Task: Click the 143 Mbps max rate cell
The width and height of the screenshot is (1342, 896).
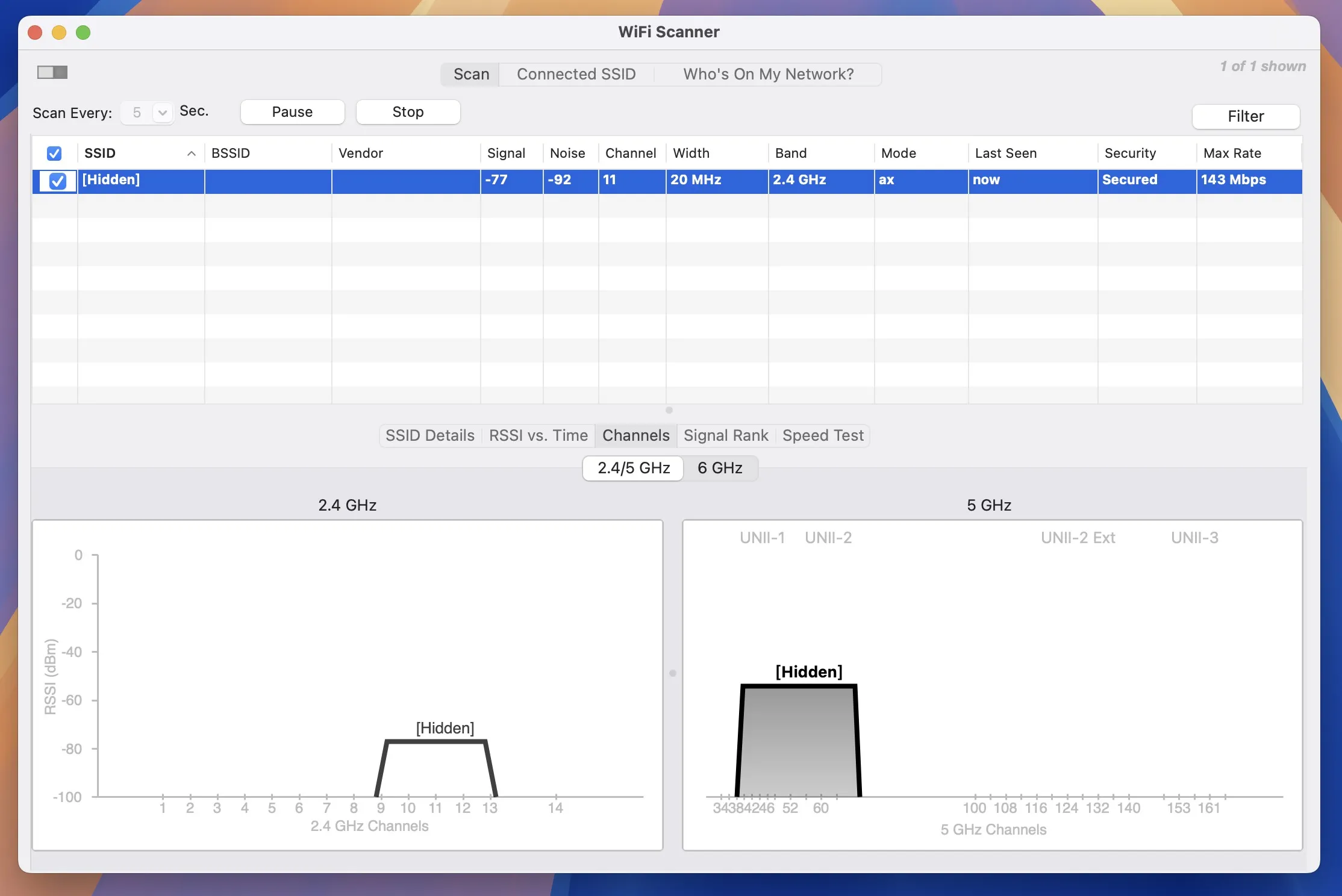Action: tap(1249, 181)
